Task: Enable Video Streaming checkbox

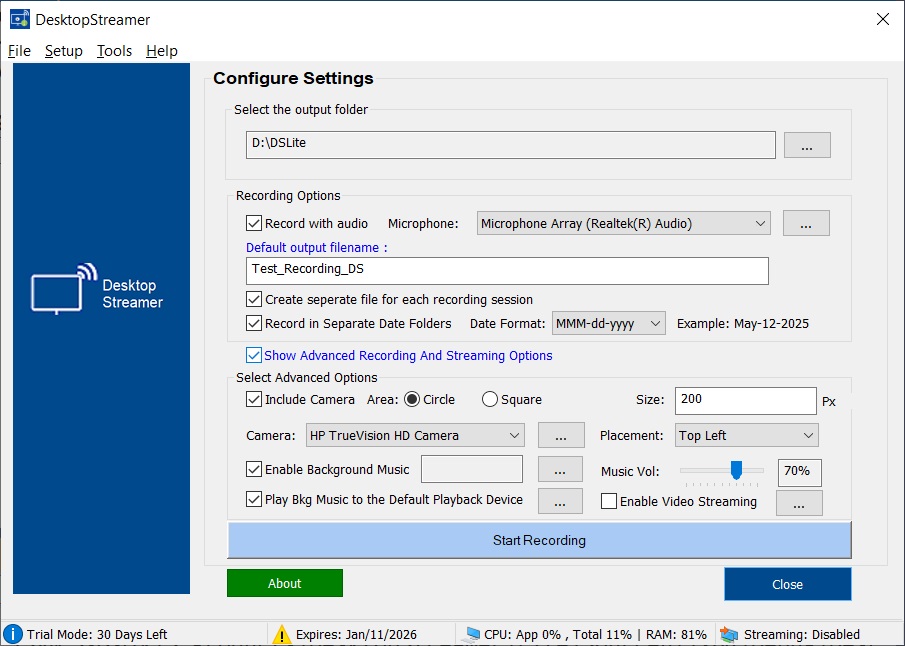Action: point(609,502)
